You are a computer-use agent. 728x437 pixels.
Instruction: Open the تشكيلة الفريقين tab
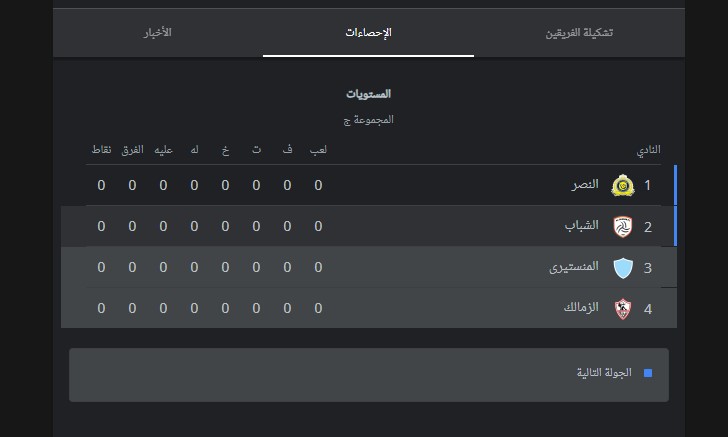pyautogui.click(x=579, y=33)
